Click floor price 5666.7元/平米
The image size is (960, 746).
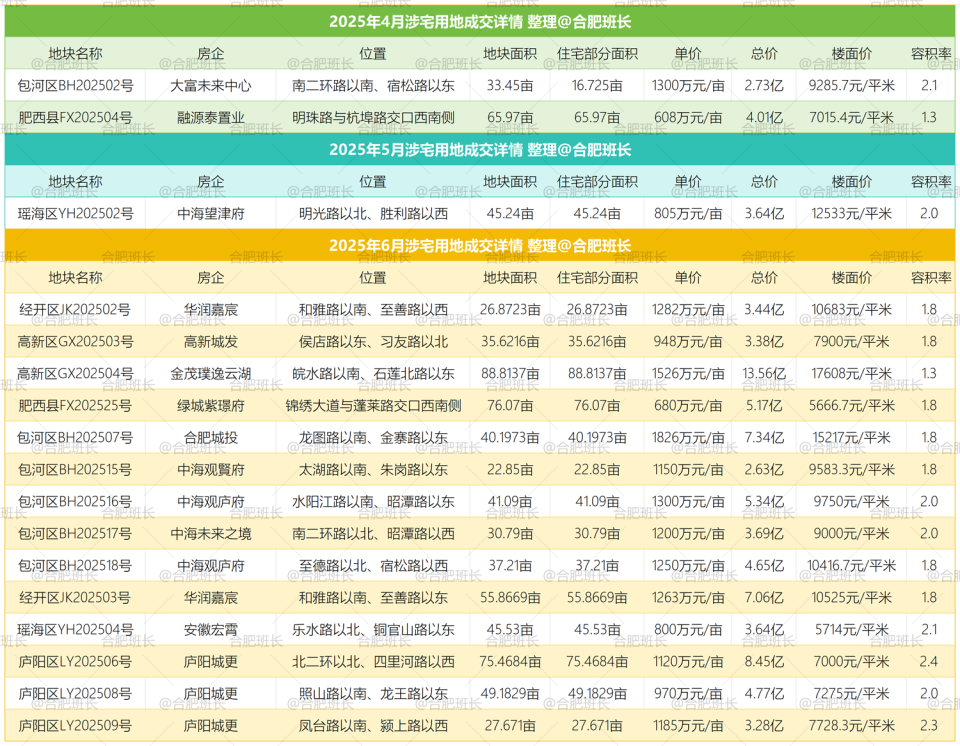click(851, 405)
